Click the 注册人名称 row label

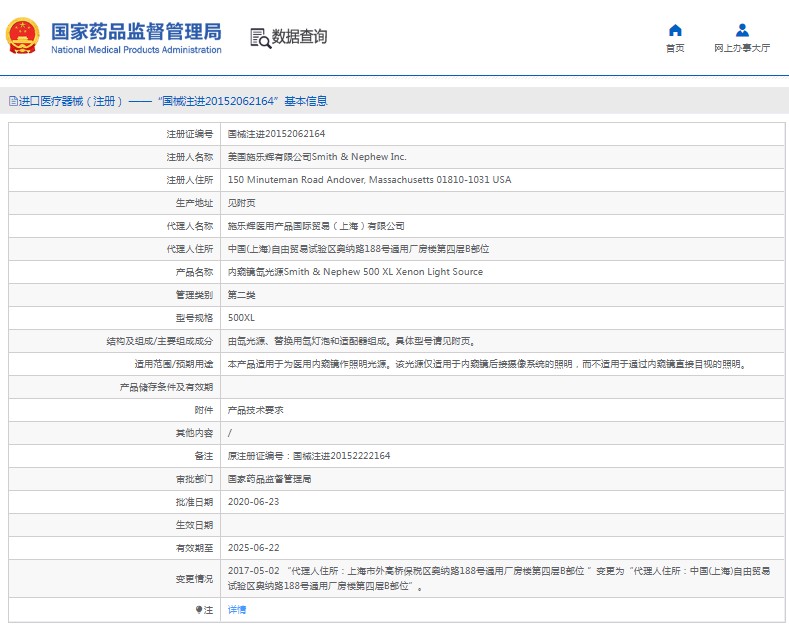pyautogui.click(x=190, y=157)
